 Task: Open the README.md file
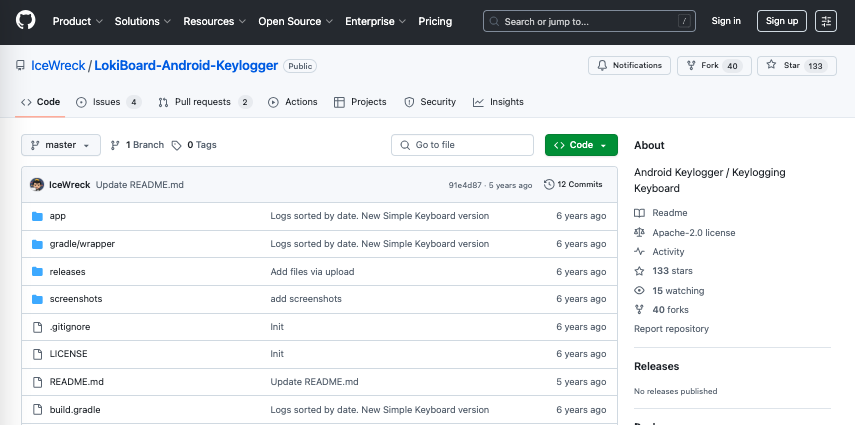(76, 382)
